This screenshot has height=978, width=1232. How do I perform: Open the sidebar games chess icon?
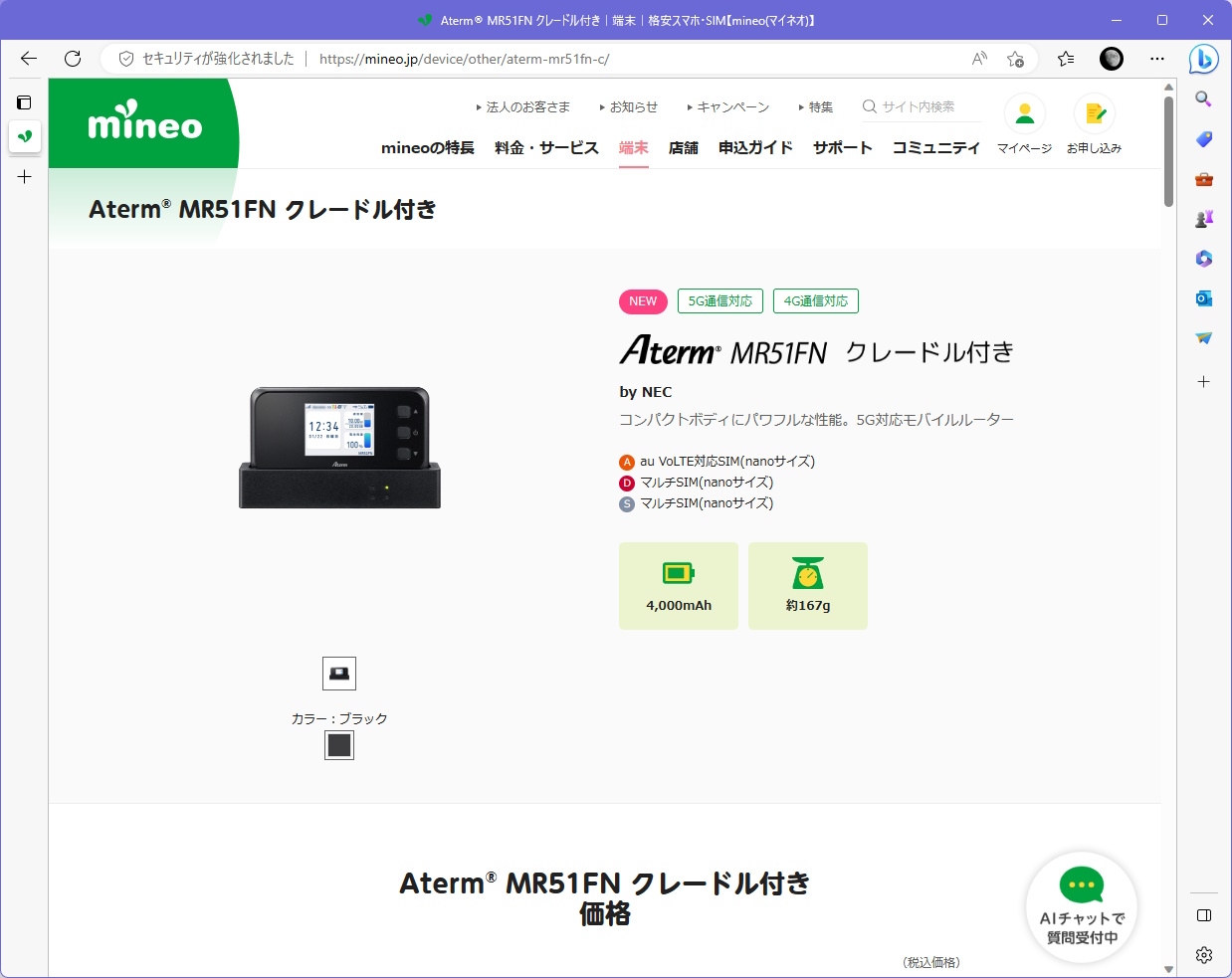1204,219
